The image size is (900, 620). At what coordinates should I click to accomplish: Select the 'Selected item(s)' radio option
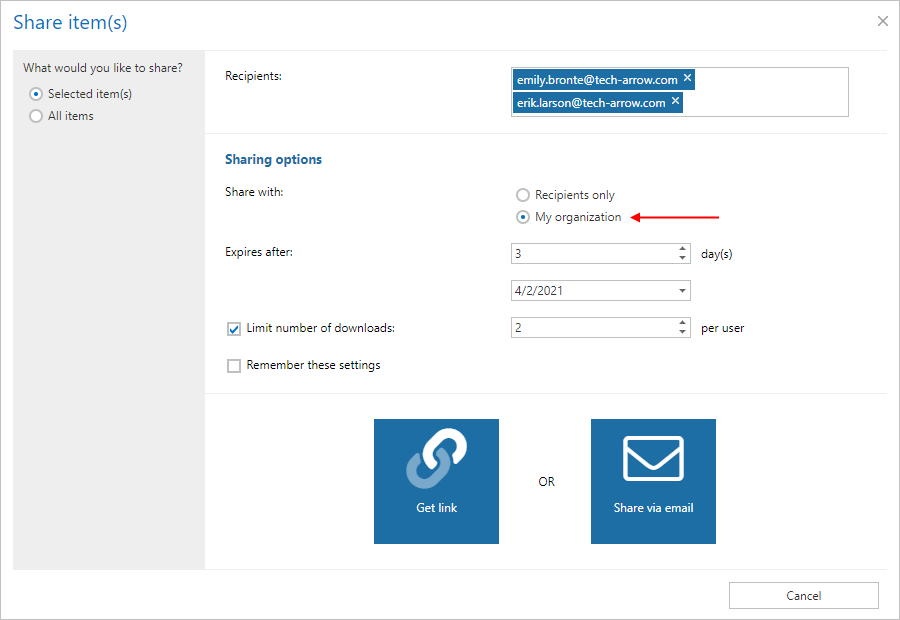click(x=37, y=94)
